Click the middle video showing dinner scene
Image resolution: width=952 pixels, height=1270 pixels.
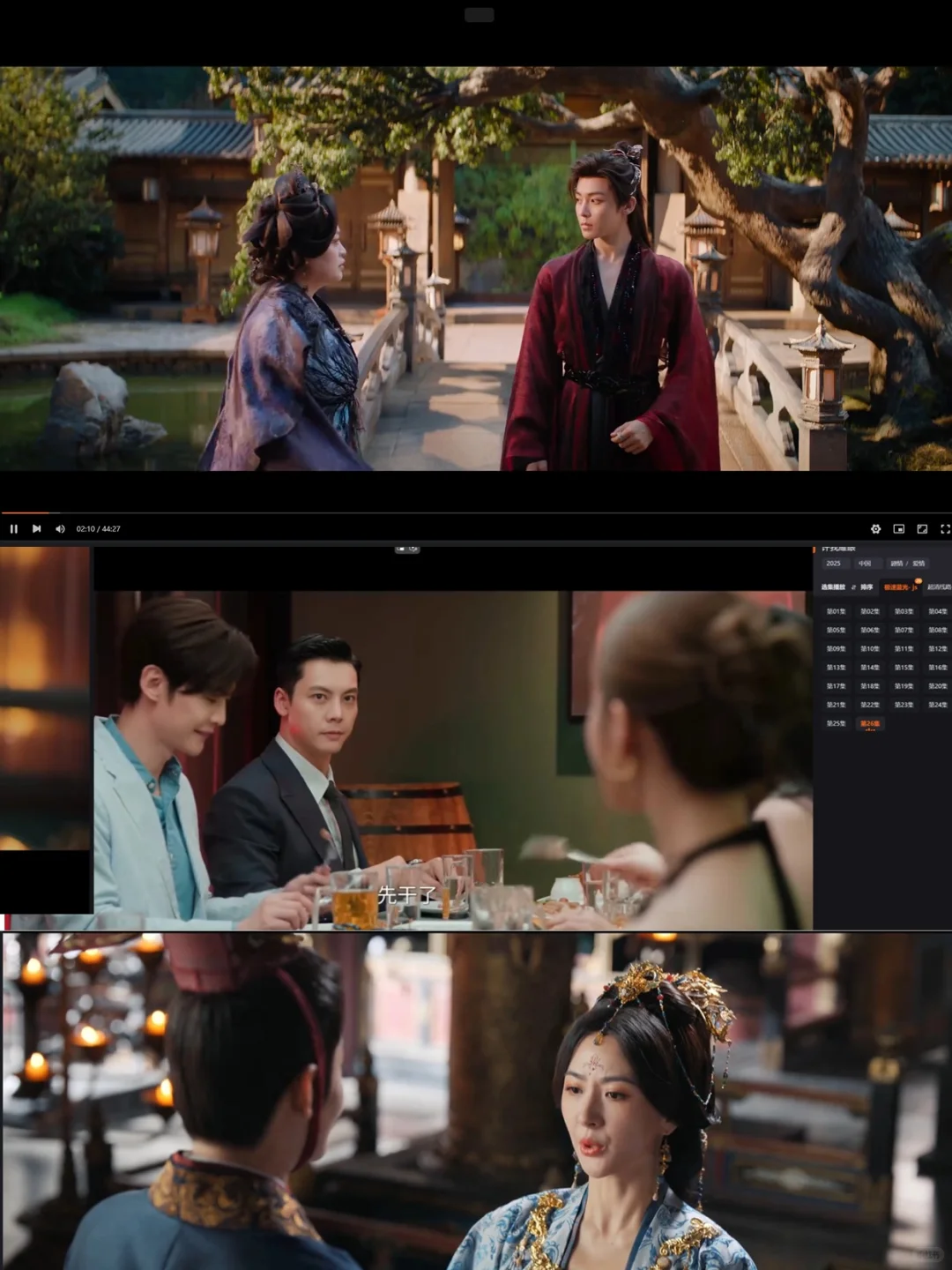coord(453,760)
